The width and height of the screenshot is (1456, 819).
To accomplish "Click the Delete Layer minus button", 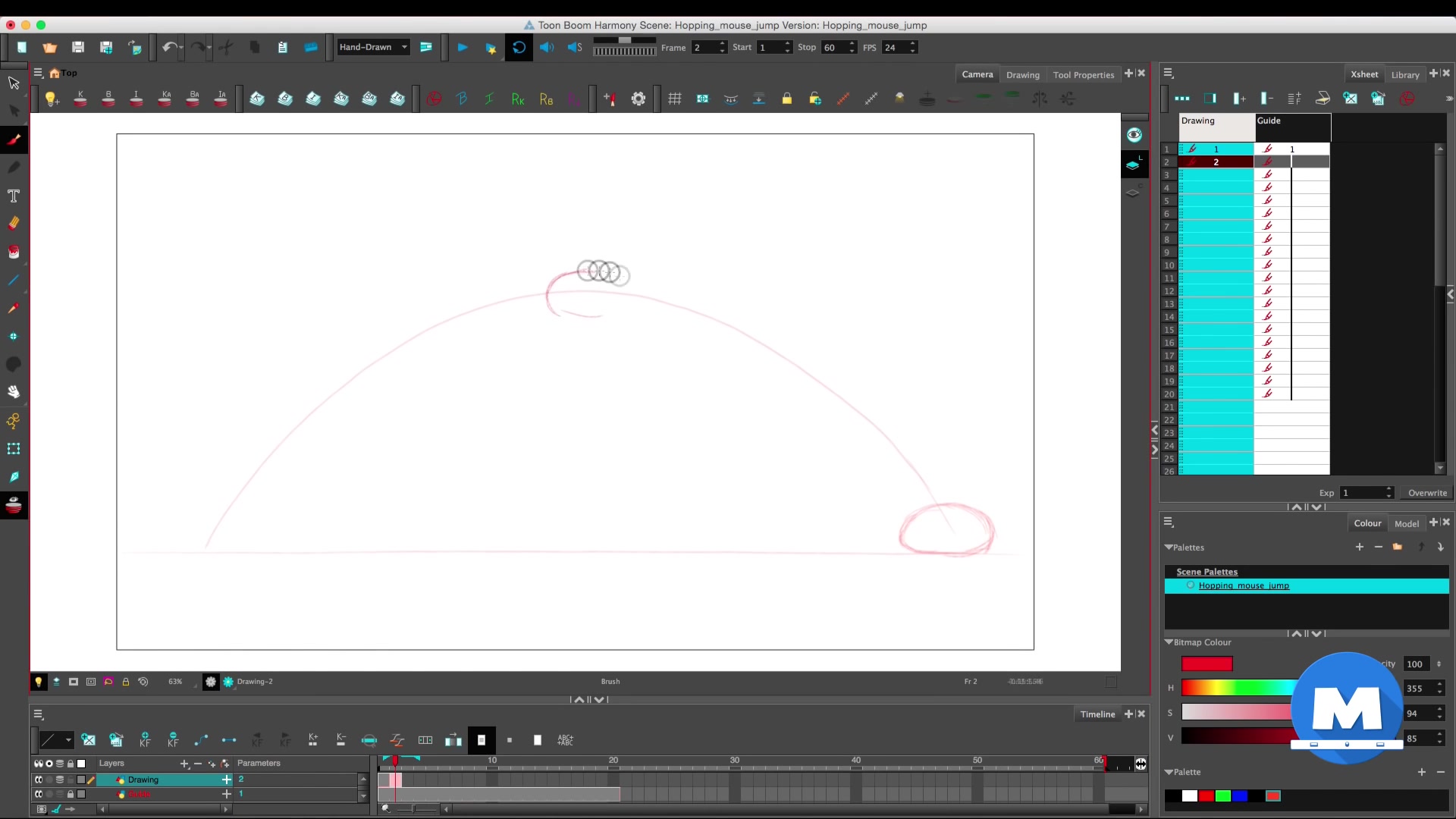I will coord(198,764).
